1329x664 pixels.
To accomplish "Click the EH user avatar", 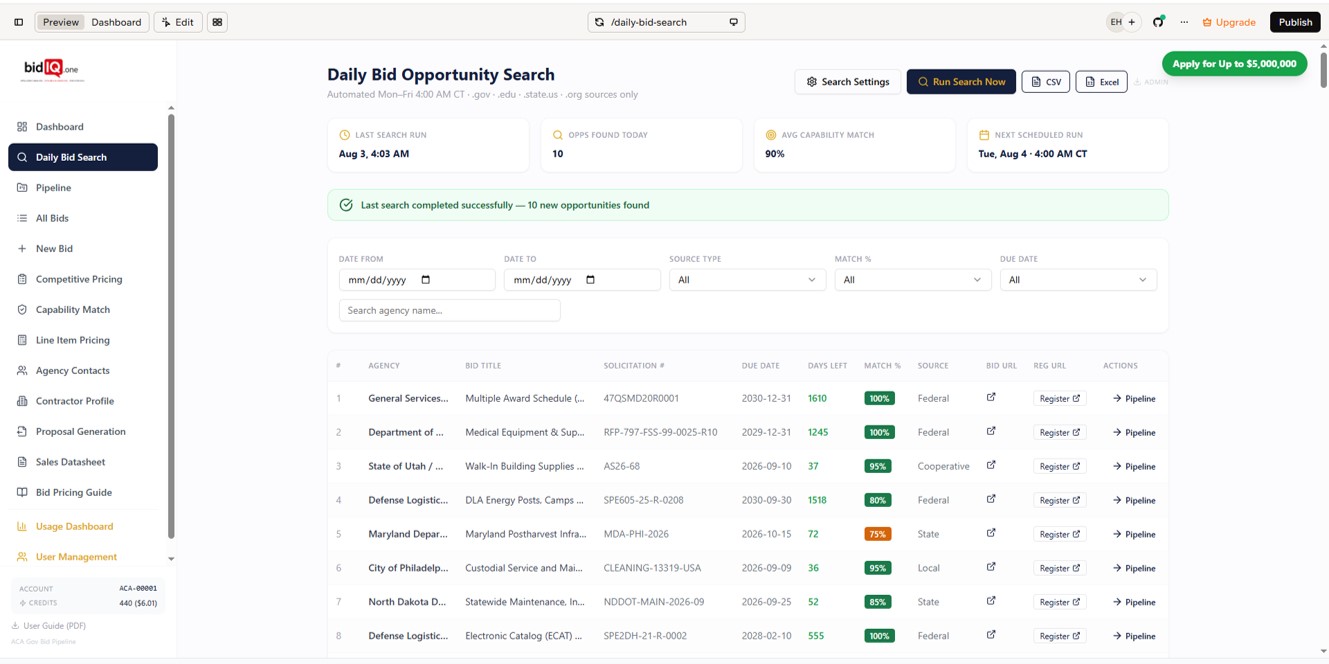I will pos(1115,22).
